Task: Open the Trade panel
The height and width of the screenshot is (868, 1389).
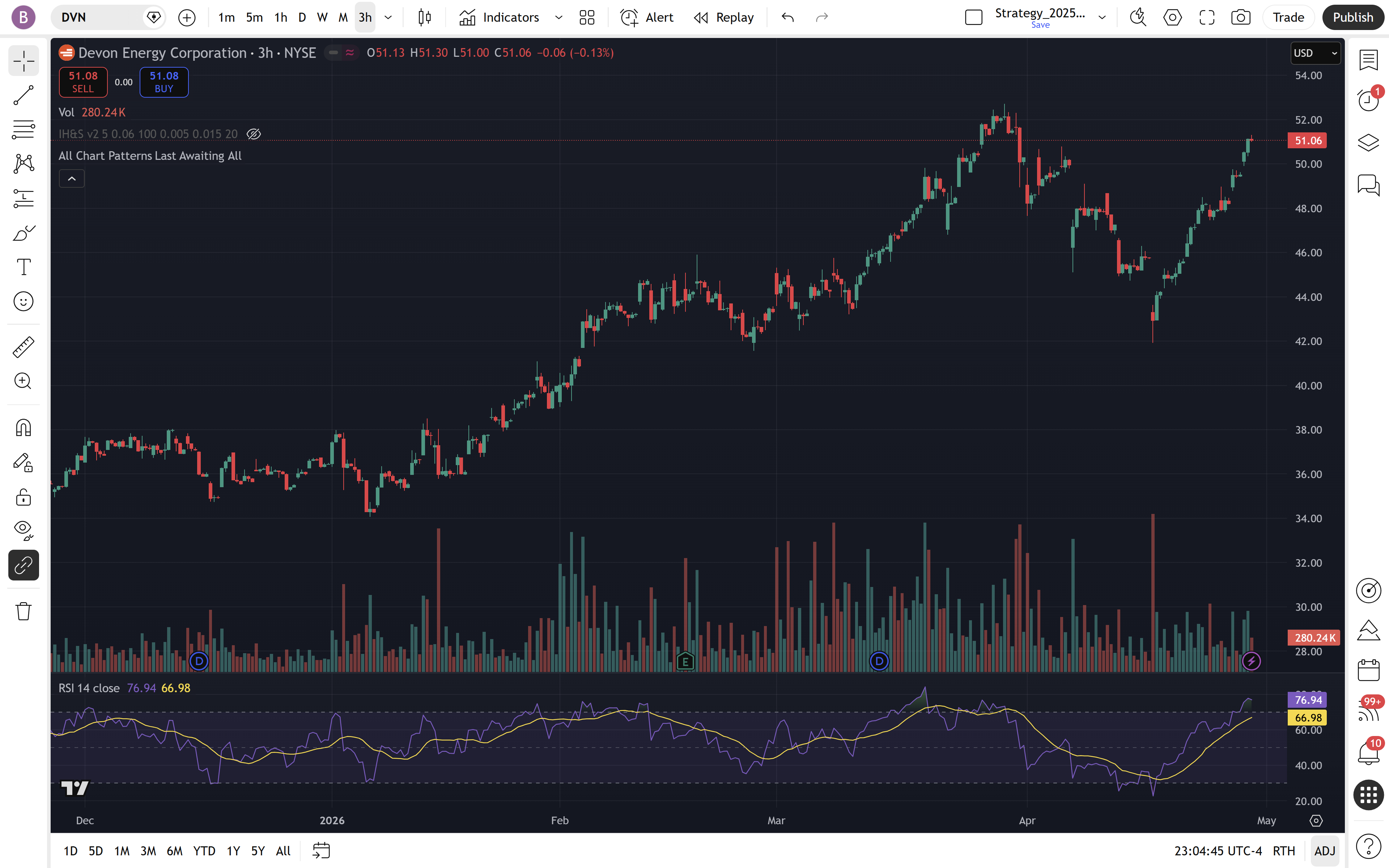Action: [1288, 18]
